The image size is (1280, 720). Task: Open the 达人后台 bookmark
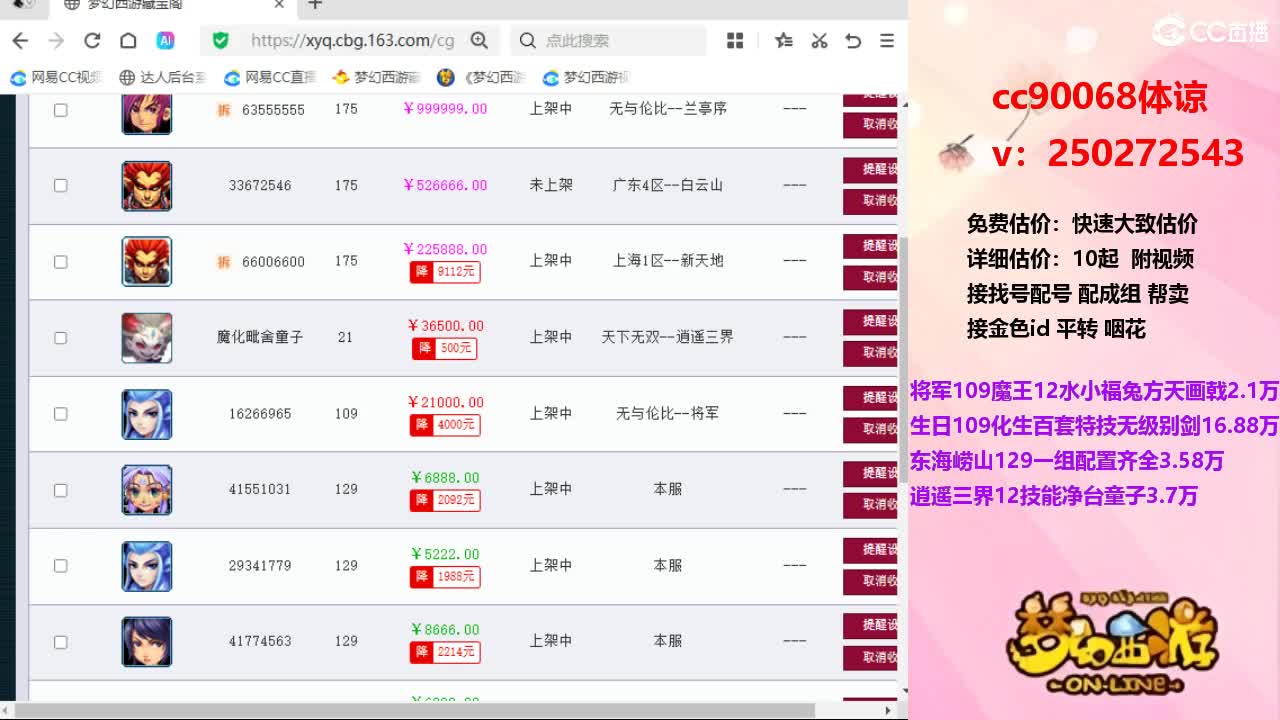(x=162, y=77)
